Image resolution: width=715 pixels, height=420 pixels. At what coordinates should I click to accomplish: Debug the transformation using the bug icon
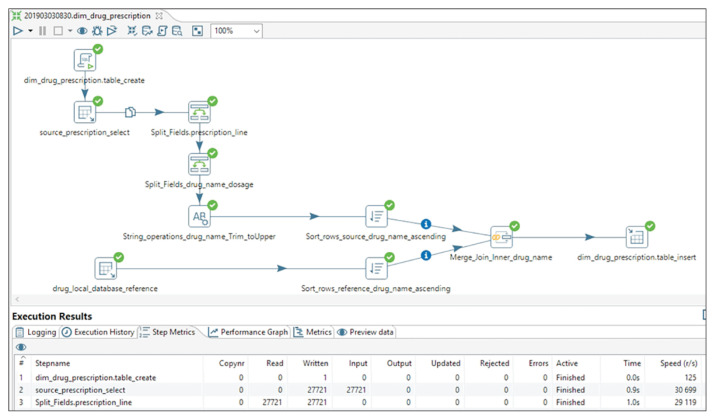pos(97,31)
